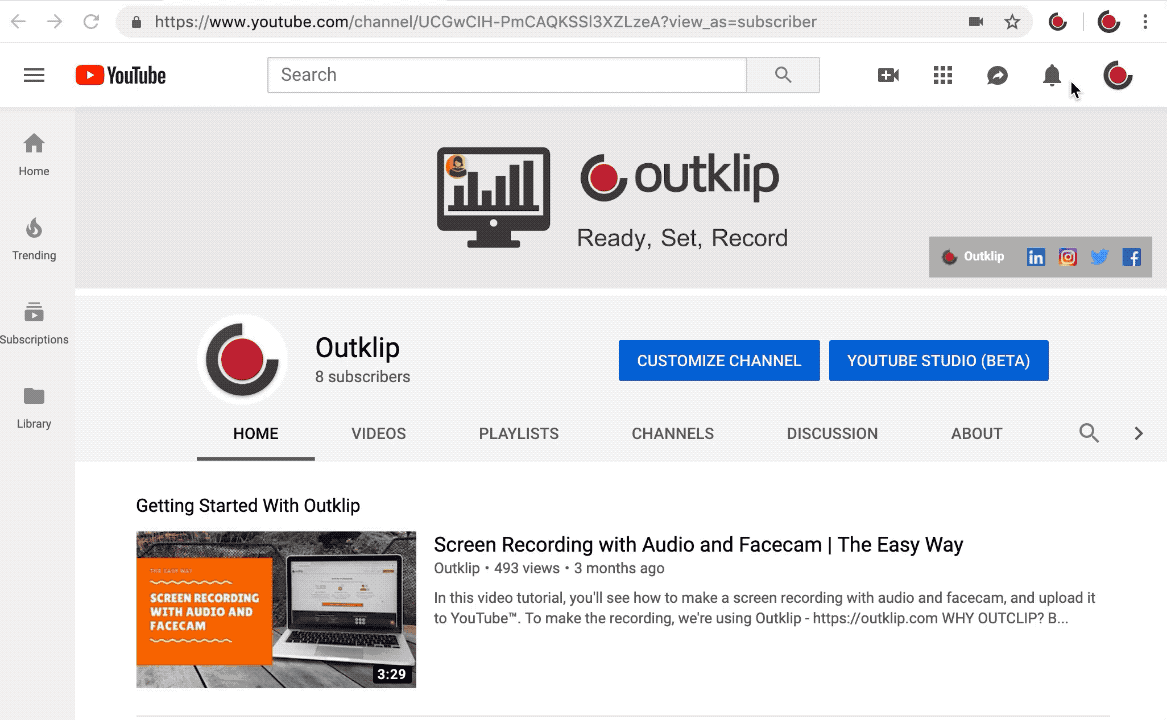Screen dimensions: 1167x720
Task: Open the messages share icon
Action: [997, 75]
